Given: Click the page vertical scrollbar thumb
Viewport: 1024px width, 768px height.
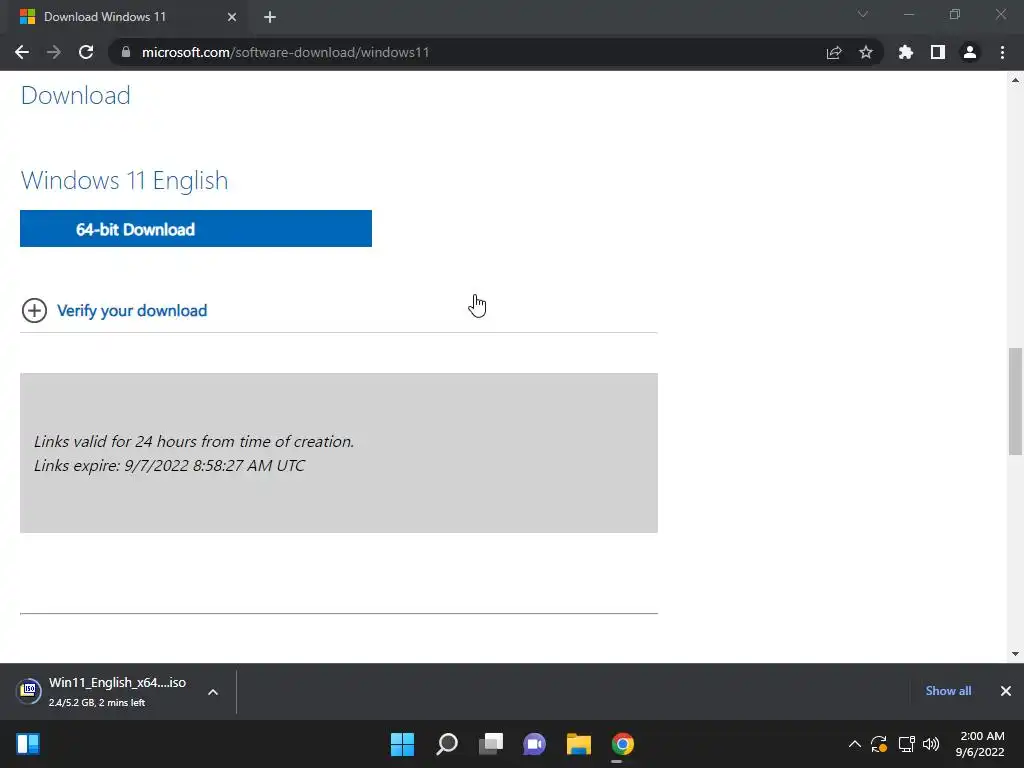Looking at the screenshot, I should (1015, 402).
